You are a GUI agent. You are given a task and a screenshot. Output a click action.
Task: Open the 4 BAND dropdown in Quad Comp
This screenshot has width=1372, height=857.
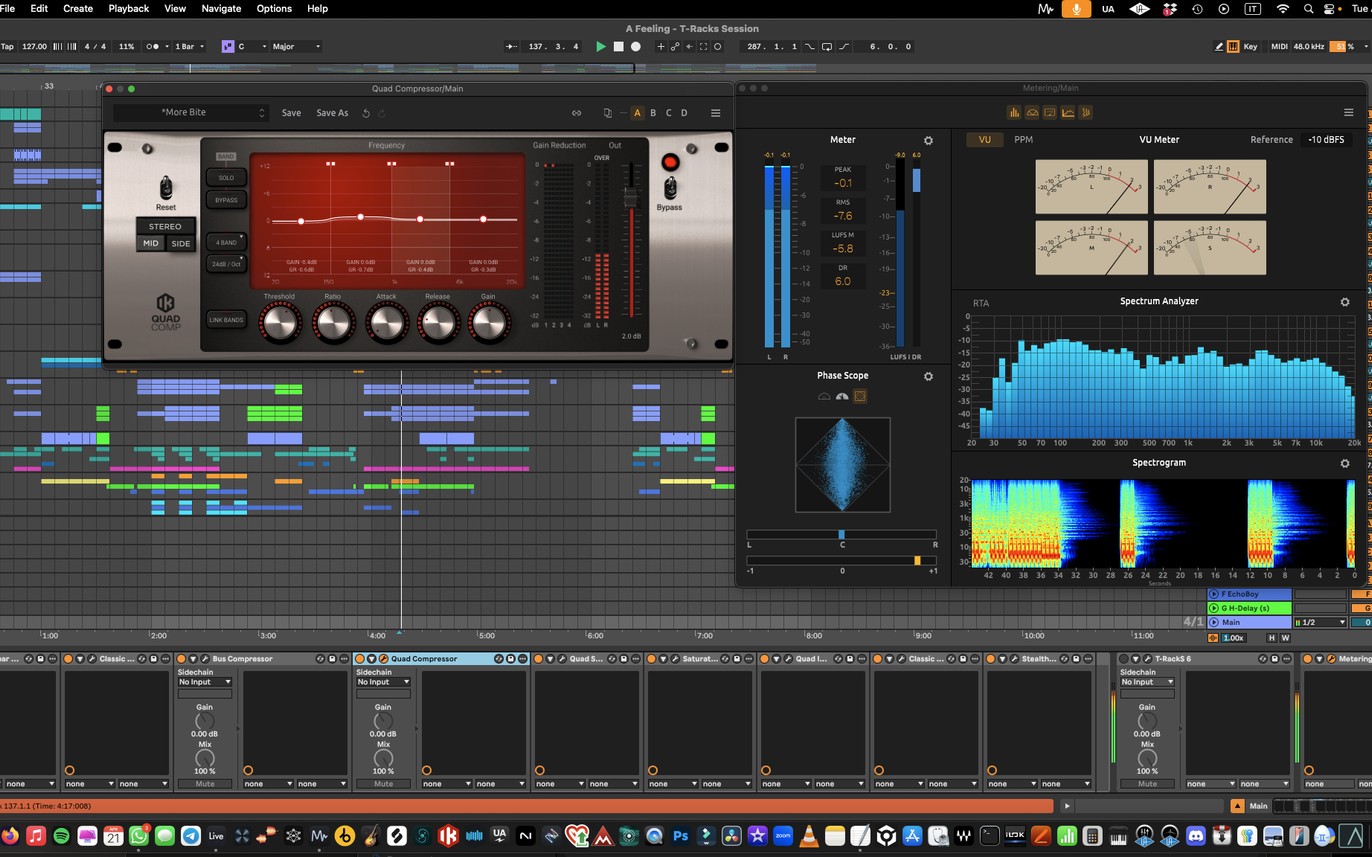[x=226, y=243]
